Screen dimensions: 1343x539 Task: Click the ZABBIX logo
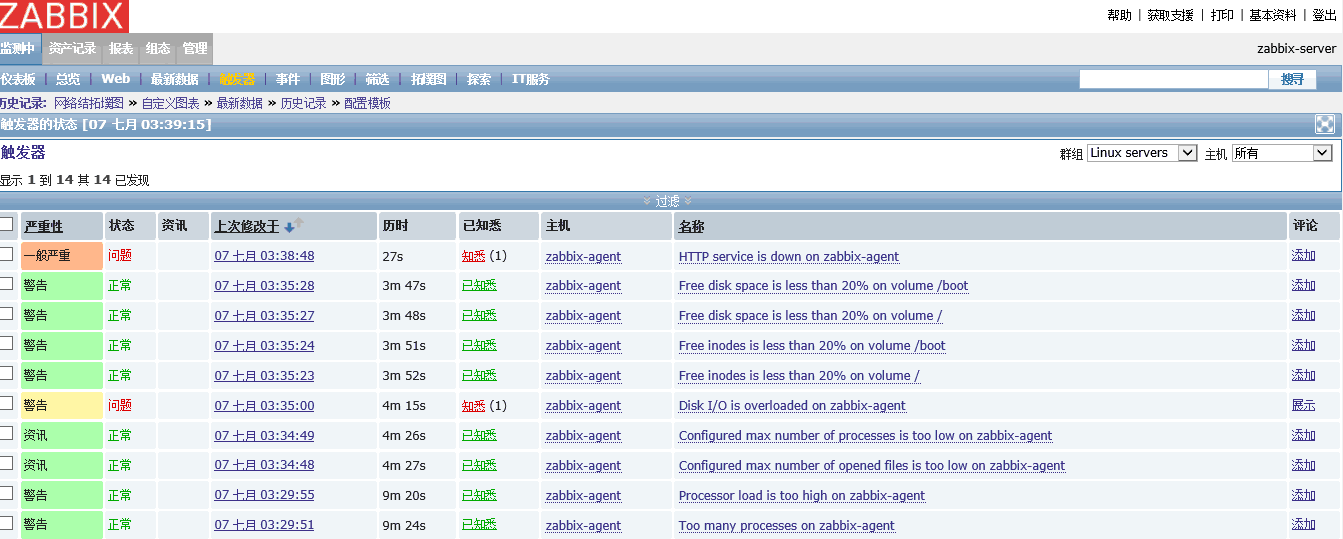[x=64, y=15]
